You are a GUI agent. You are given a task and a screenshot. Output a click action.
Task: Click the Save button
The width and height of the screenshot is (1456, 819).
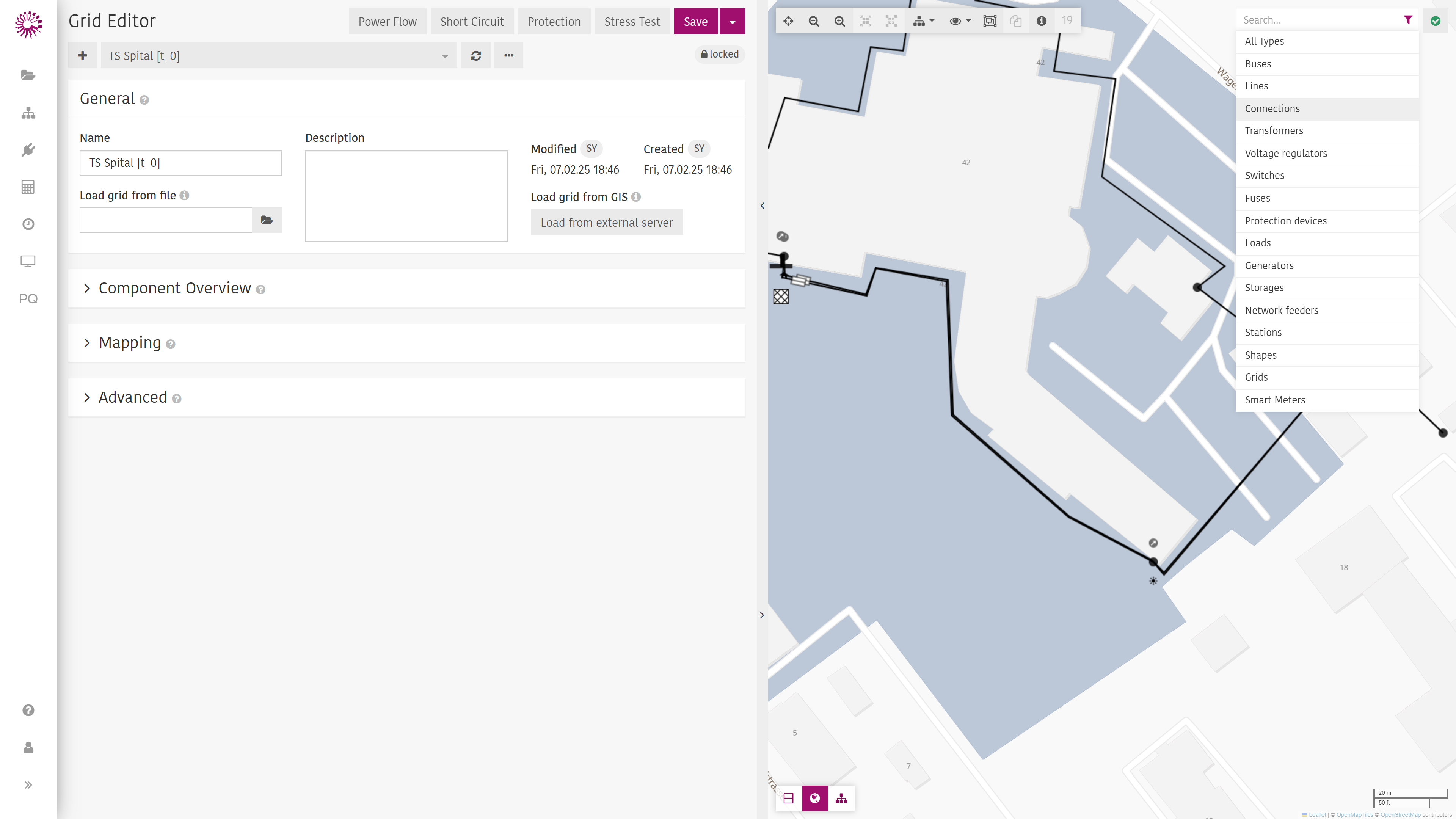point(696,22)
